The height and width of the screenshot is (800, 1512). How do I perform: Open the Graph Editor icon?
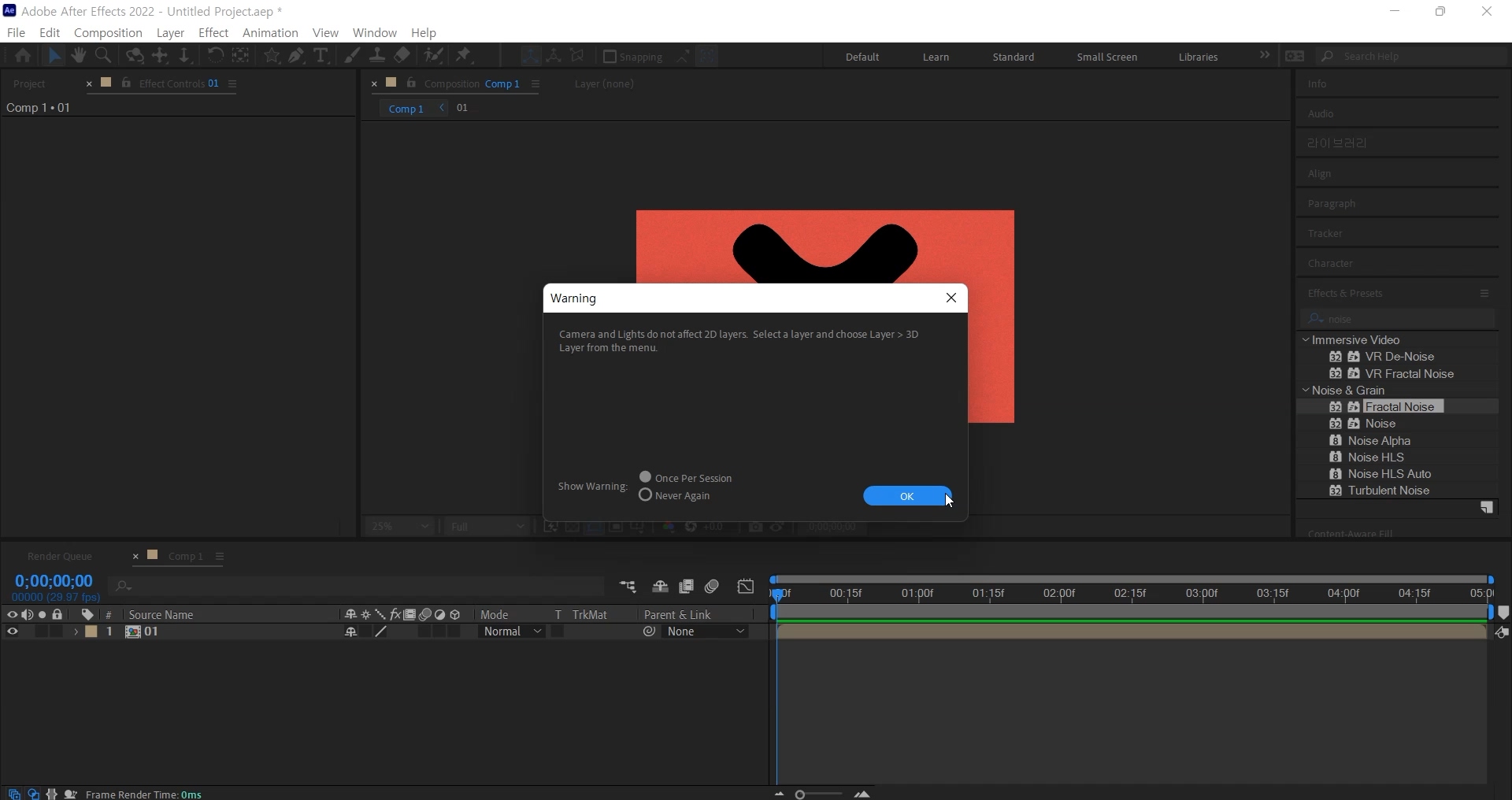tap(746, 587)
